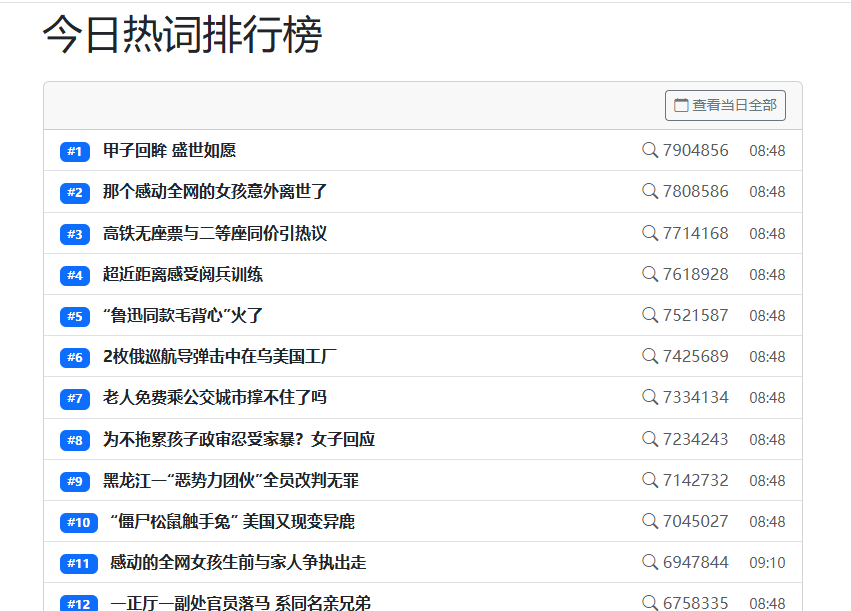Click the magnifier icon next to 7808586

click(x=650, y=191)
